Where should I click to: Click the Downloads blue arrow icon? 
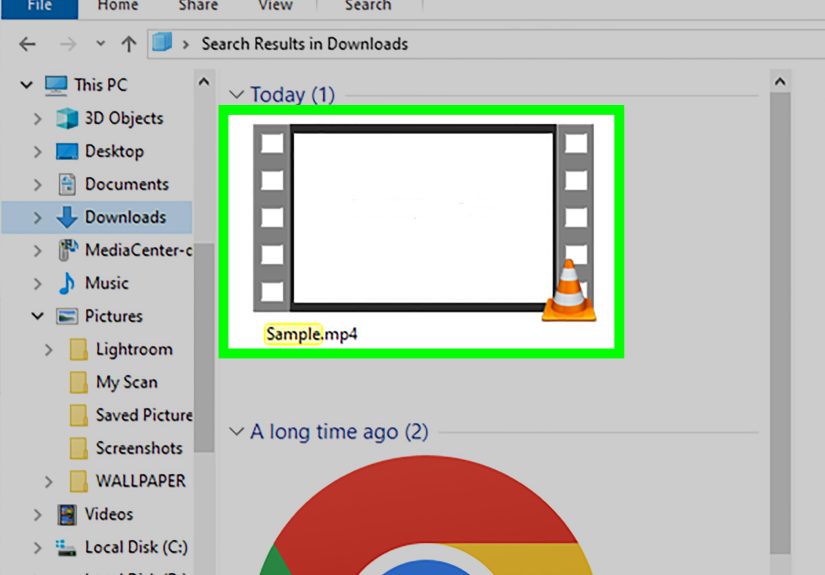[67, 217]
